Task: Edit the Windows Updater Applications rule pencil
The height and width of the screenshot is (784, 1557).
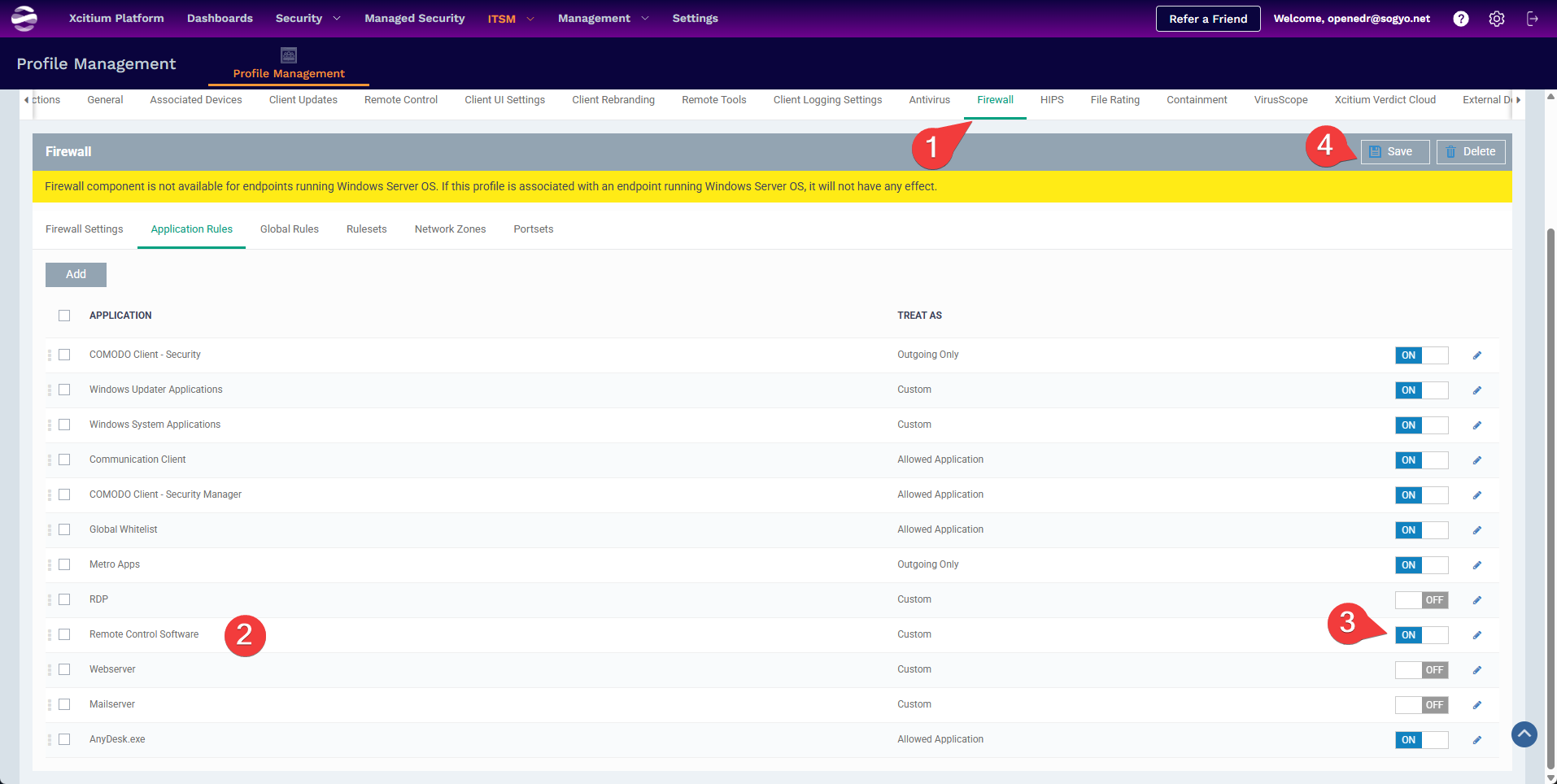Action: click(1477, 390)
